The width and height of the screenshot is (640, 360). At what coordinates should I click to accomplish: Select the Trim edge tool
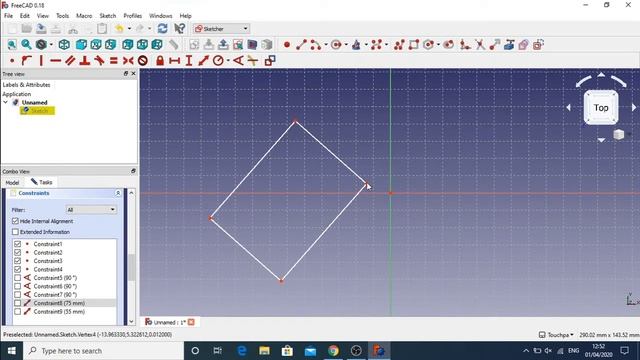coord(480,44)
